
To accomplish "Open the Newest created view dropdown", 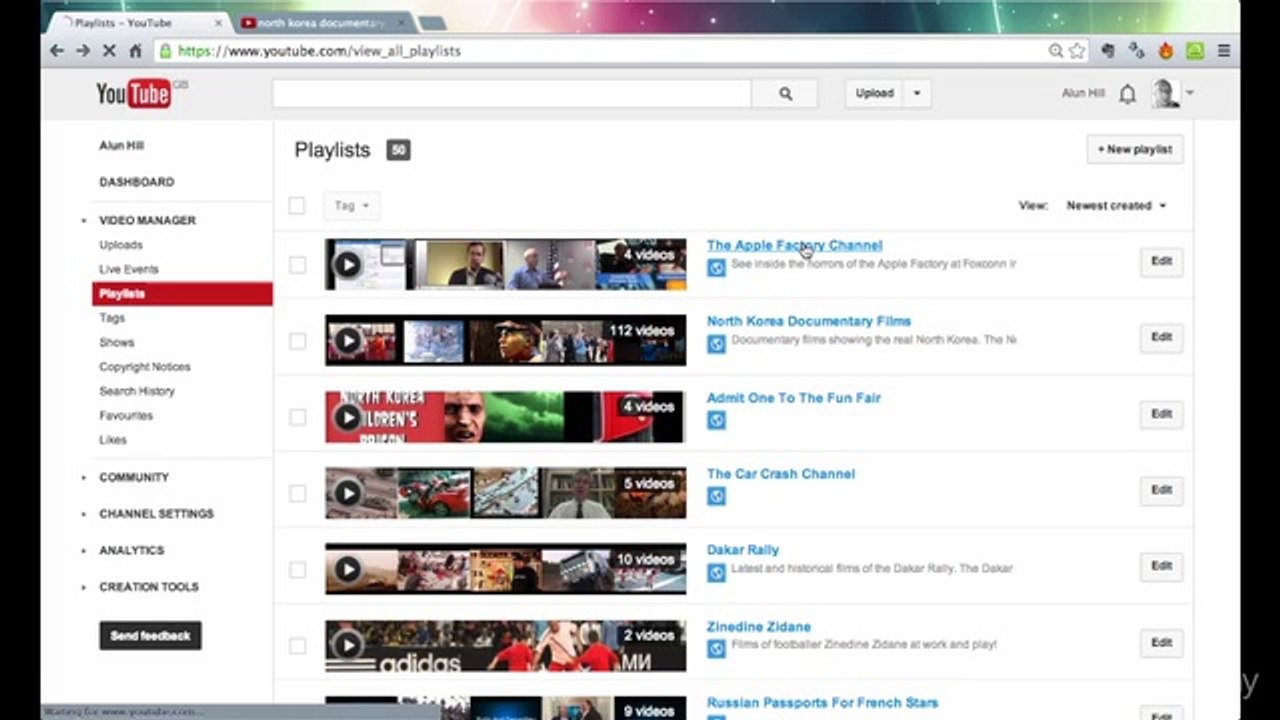I will 1116,206.
